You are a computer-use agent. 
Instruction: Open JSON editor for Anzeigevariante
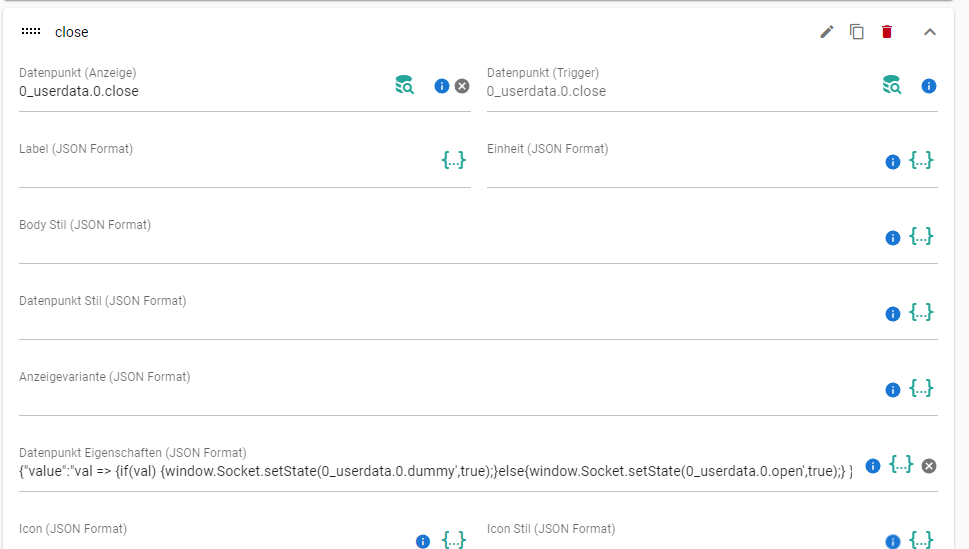[921, 388]
